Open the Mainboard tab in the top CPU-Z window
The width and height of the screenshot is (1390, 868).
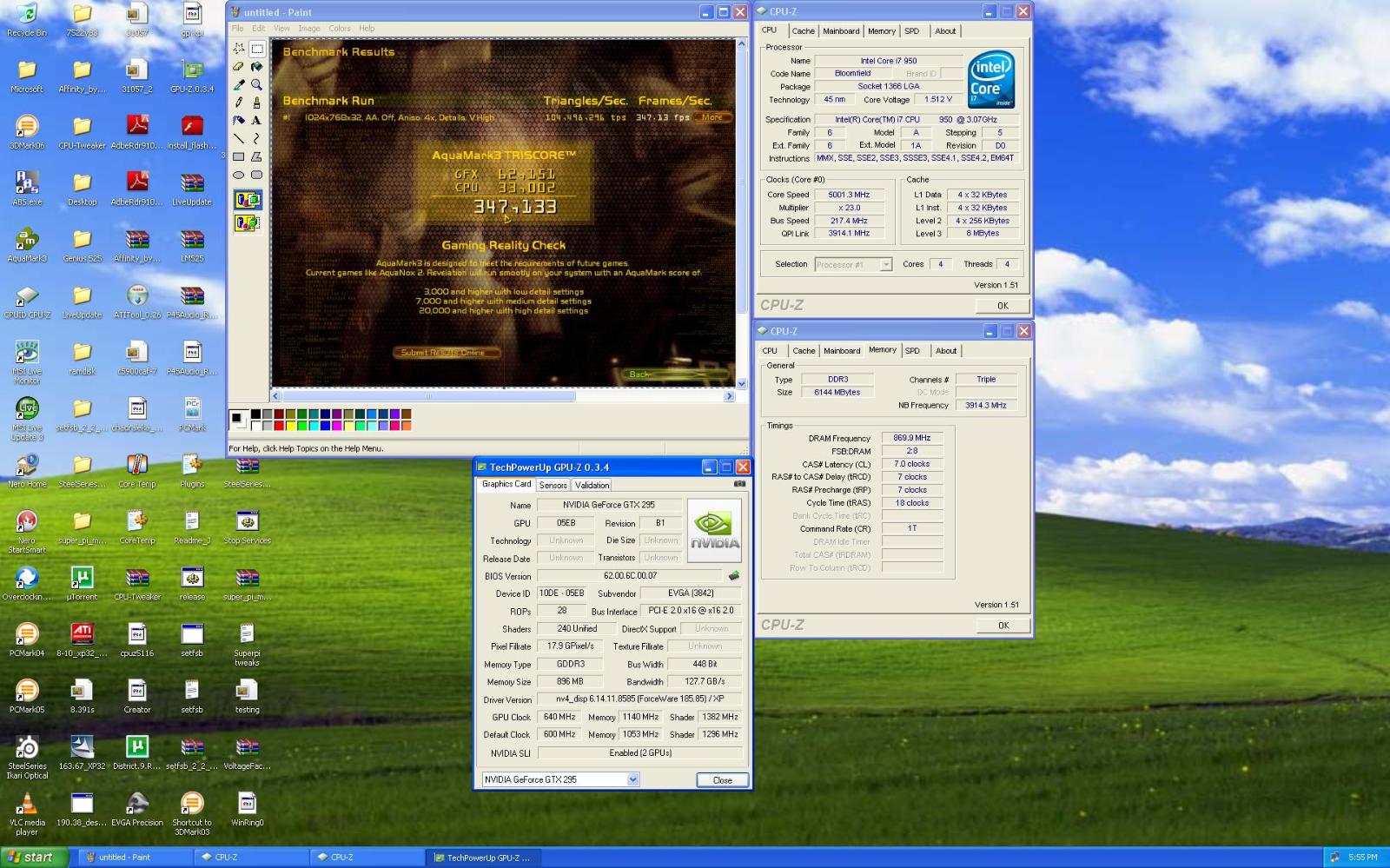click(841, 31)
